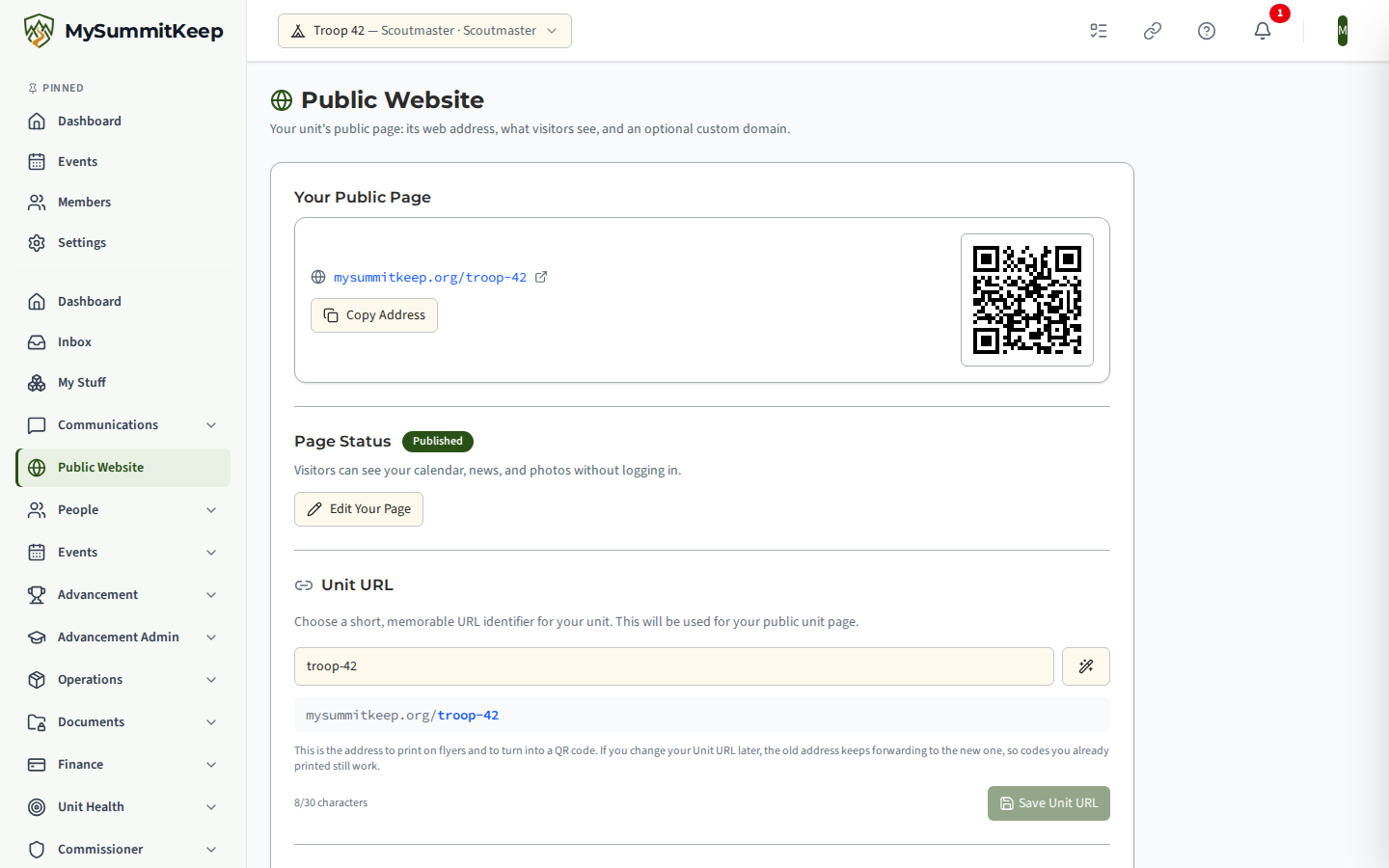Click the 'Unit URL' section heading
Image resolution: width=1389 pixels, height=868 pixels.
357,585
